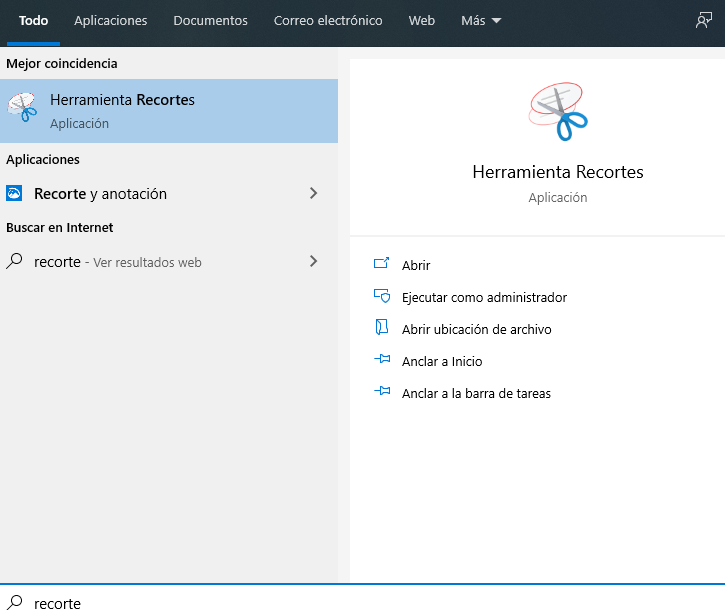Screen dimensions: 725x610
Task: Select Anclar a la barra de tareas
Action: [476, 394]
